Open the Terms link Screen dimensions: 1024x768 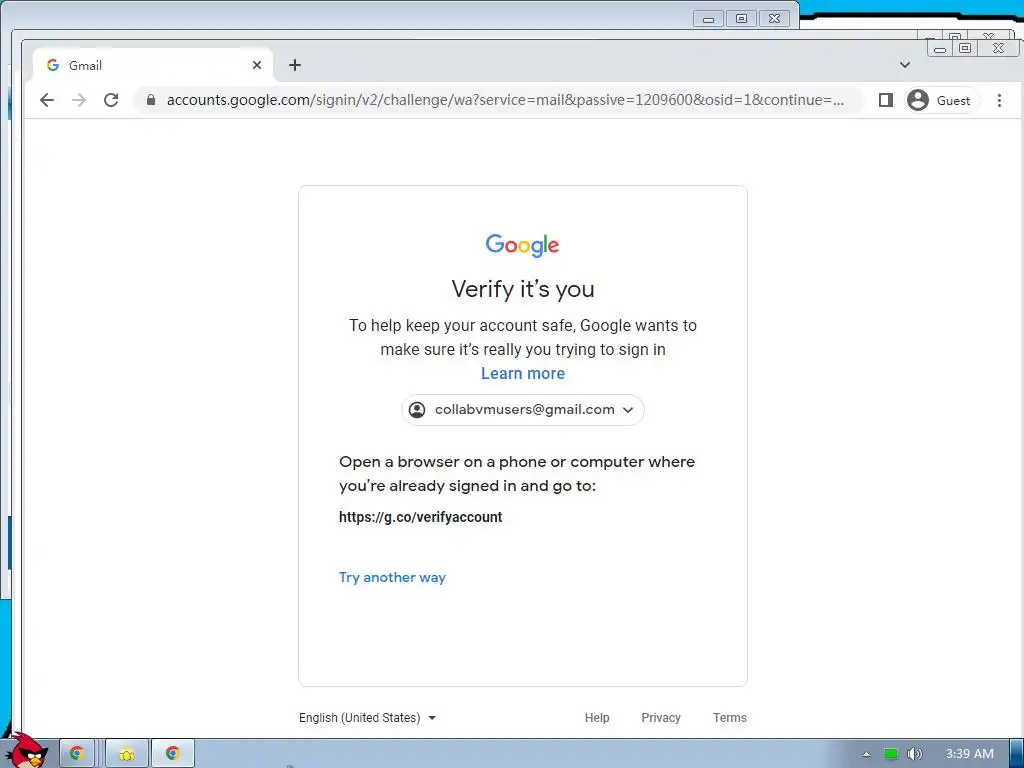pyautogui.click(x=729, y=718)
